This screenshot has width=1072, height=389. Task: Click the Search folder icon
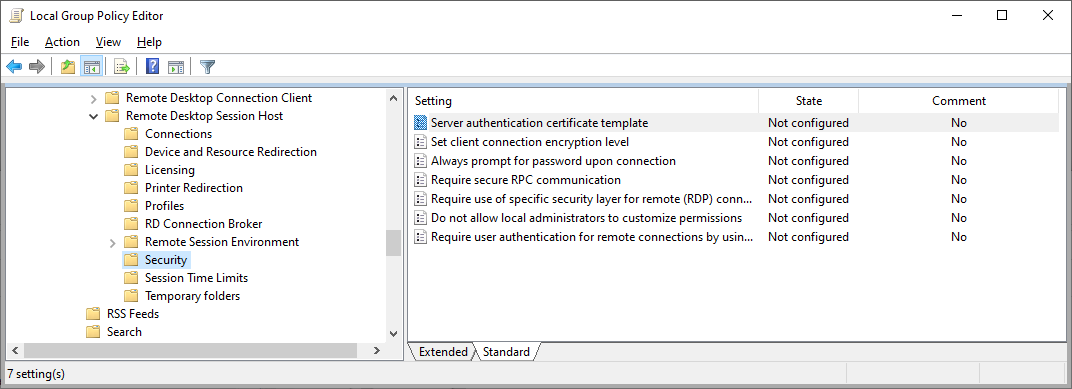[x=93, y=332]
